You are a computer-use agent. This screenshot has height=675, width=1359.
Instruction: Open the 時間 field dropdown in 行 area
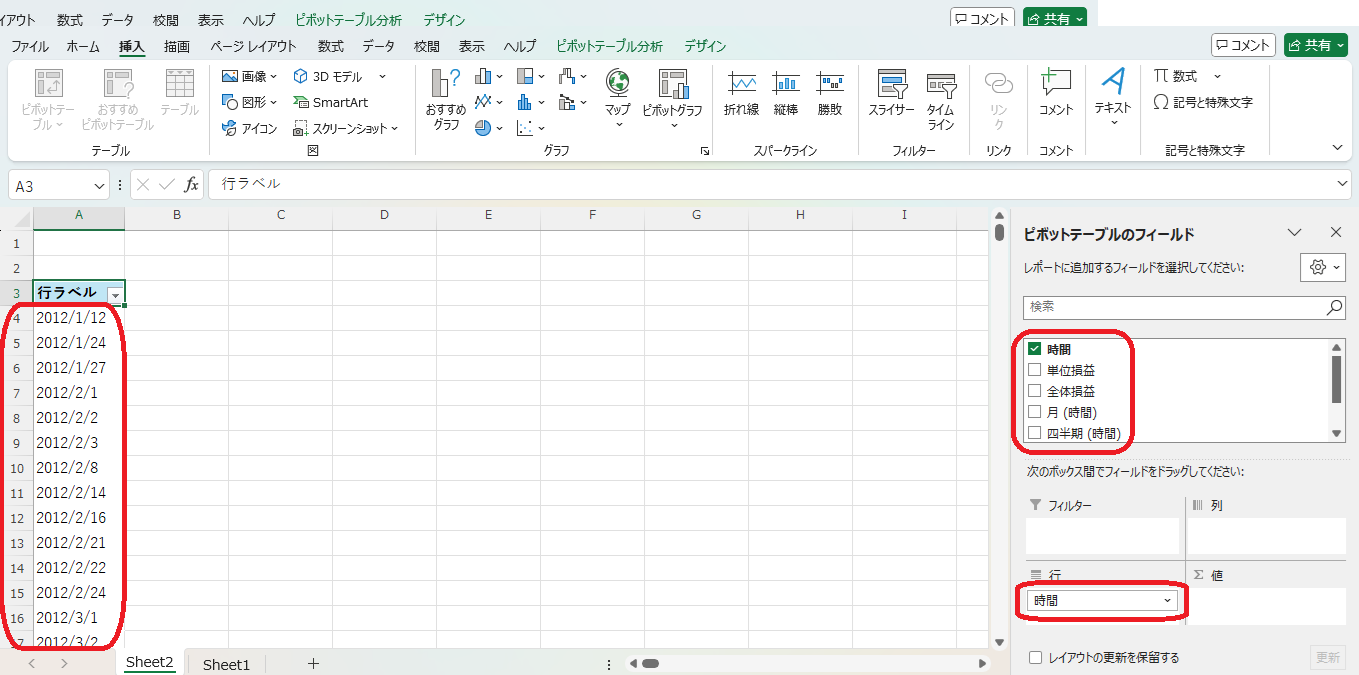tap(1167, 601)
